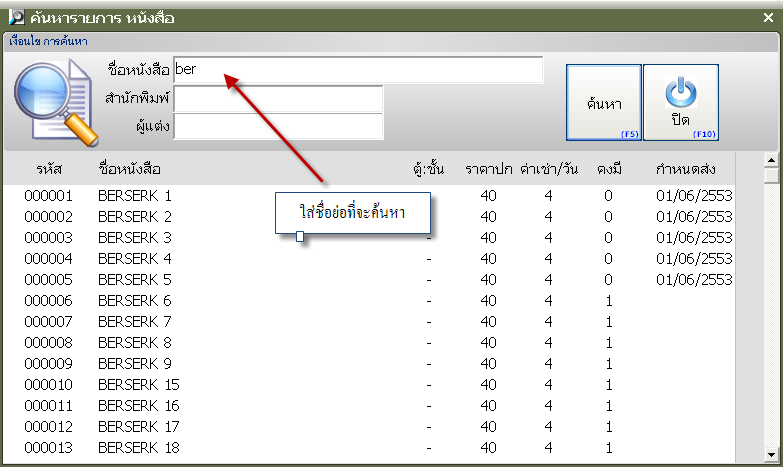Click the ชื่อหนังสือ input field containing 'ber'
The image size is (783, 467).
point(358,69)
